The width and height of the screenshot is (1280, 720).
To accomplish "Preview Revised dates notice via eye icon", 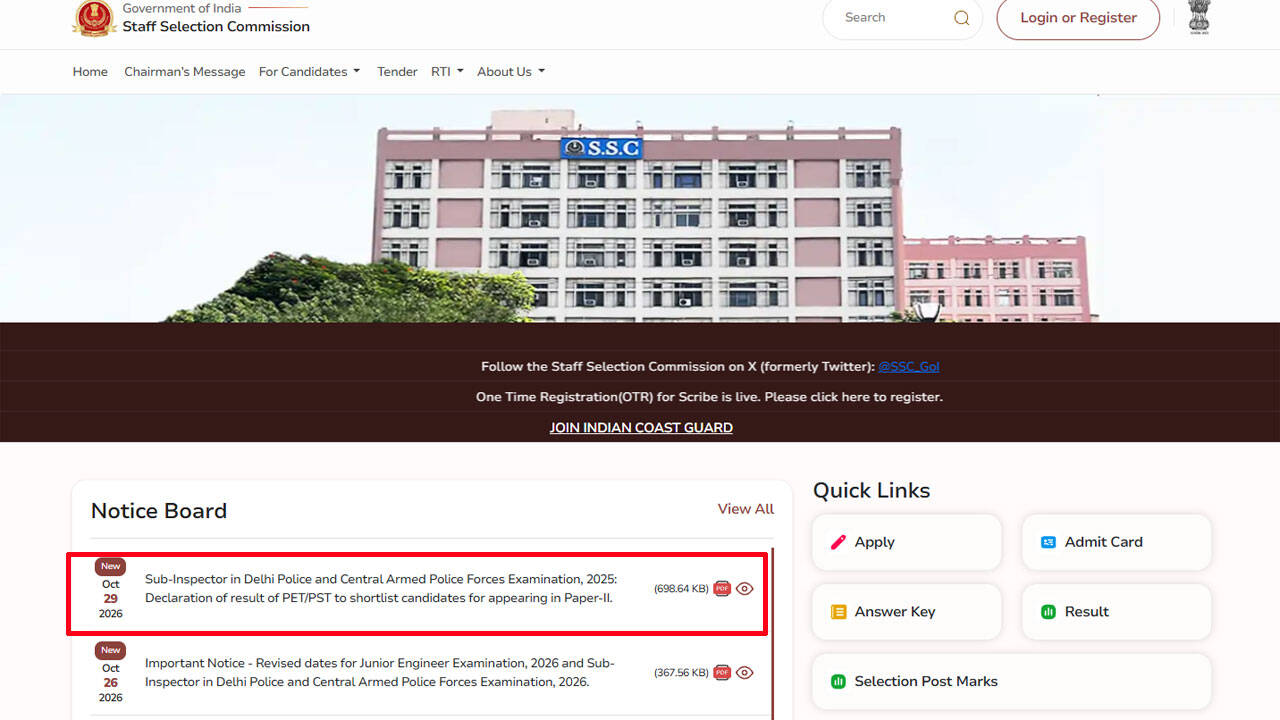I will point(745,673).
